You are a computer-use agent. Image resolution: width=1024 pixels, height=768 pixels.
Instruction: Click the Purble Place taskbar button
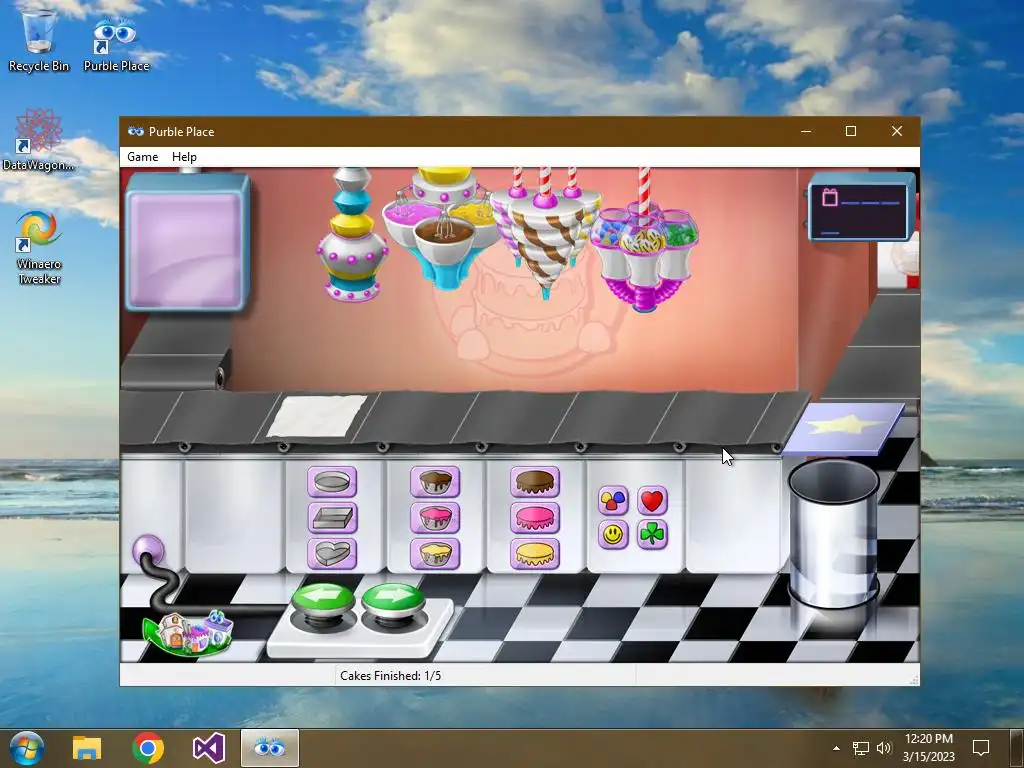270,748
